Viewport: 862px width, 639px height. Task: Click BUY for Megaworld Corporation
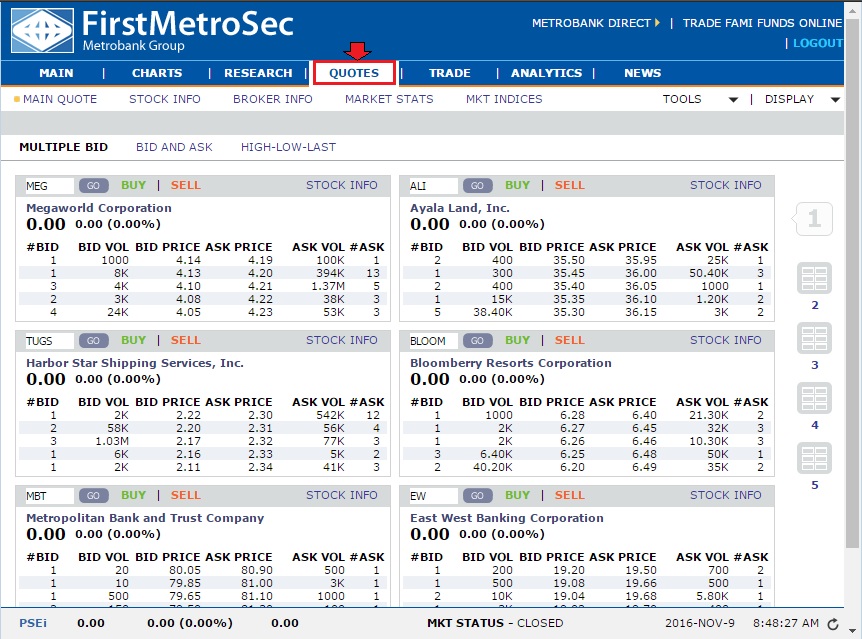click(x=133, y=185)
